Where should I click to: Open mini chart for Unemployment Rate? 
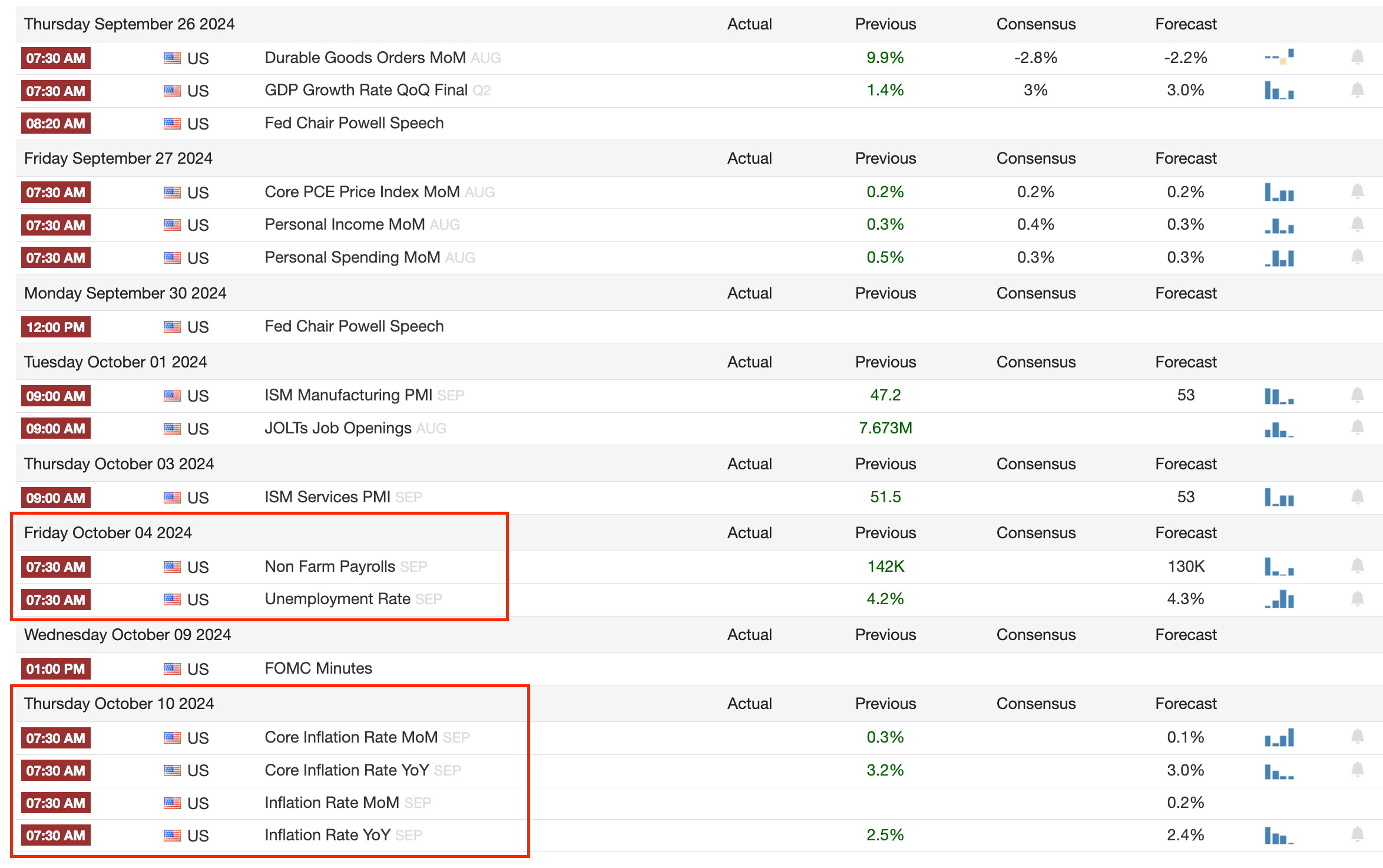1279,599
